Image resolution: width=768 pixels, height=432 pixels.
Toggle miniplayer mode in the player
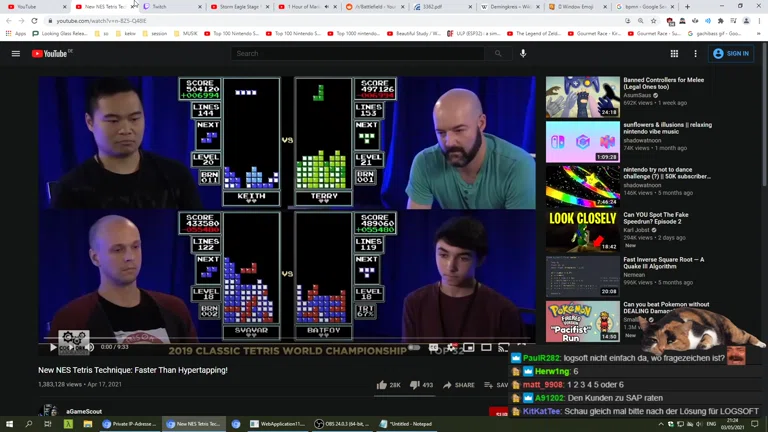pyautogui.click(x=468, y=347)
